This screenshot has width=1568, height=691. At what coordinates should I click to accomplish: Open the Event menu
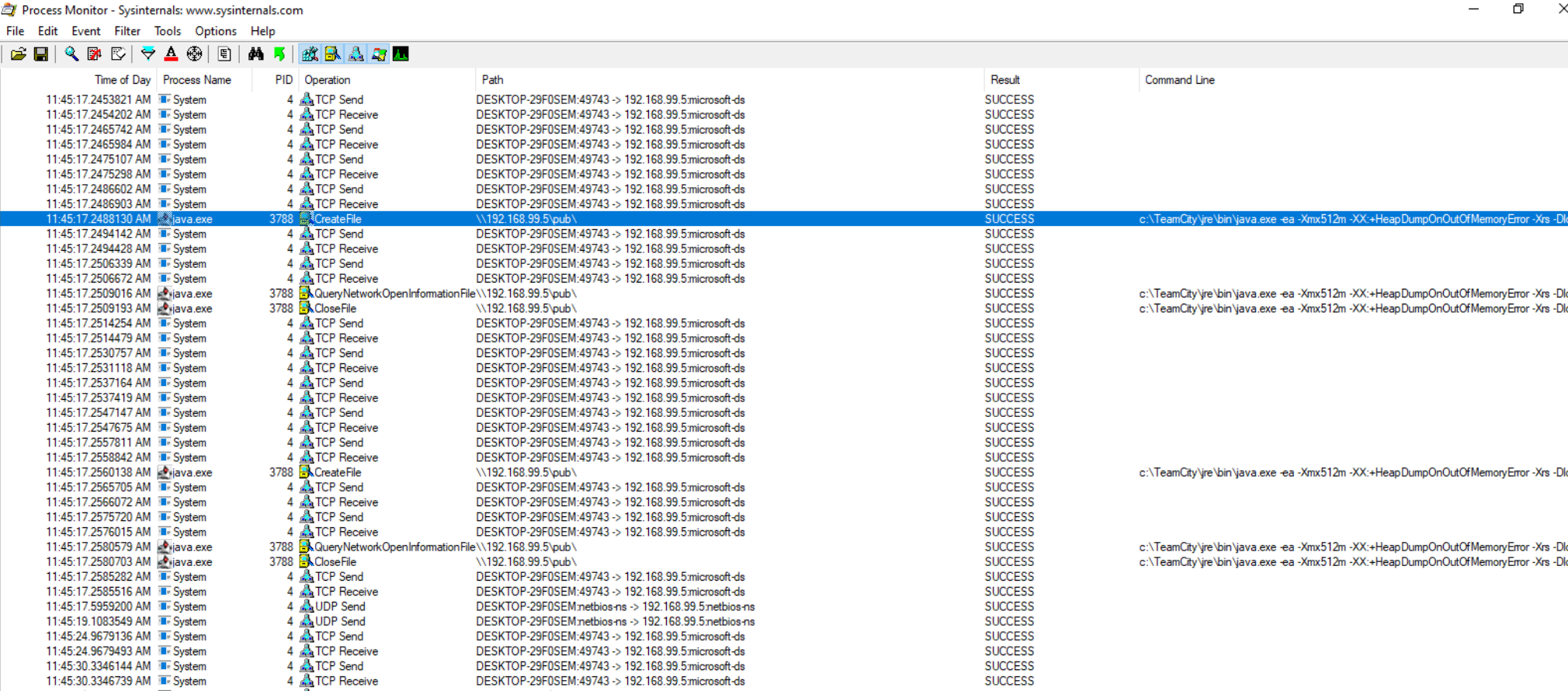85,31
